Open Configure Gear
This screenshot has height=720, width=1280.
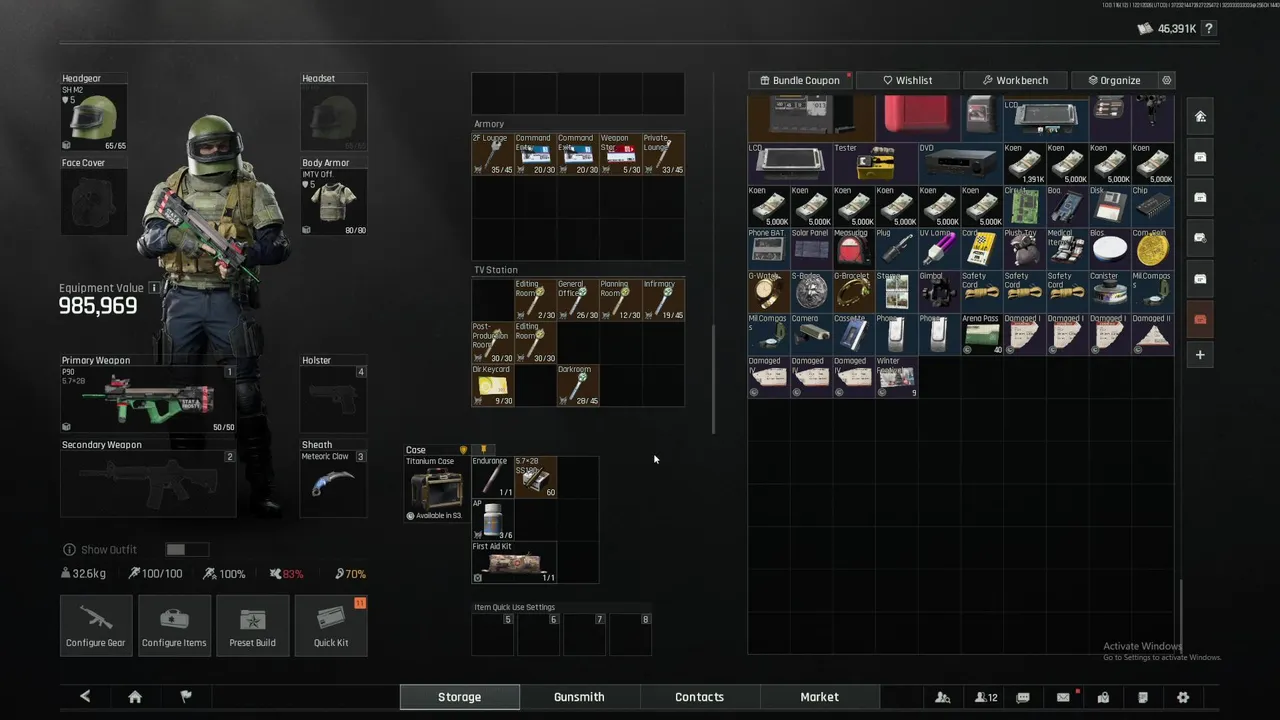[x=96, y=626]
